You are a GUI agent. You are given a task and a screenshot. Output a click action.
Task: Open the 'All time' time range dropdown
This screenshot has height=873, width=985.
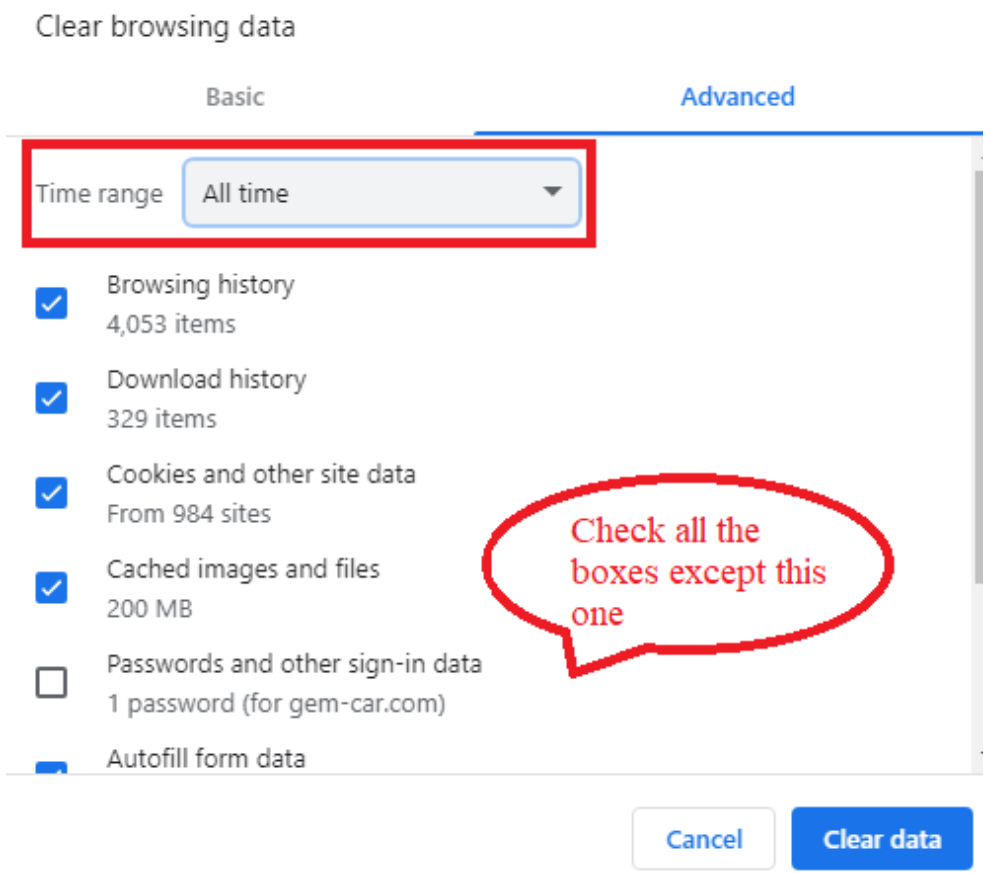pyautogui.click(x=381, y=193)
